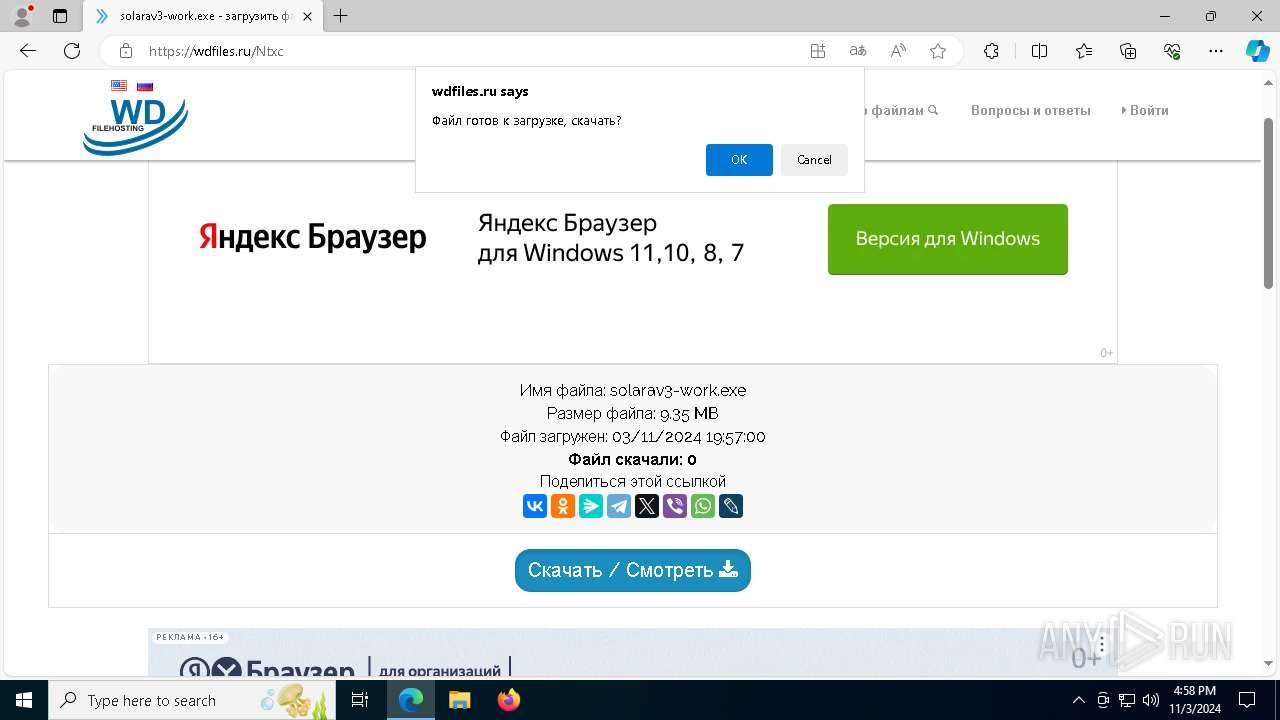Screen dimensions: 1280x720
Task: Add page to favorites star icon
Action: click(x=938, y=51)
